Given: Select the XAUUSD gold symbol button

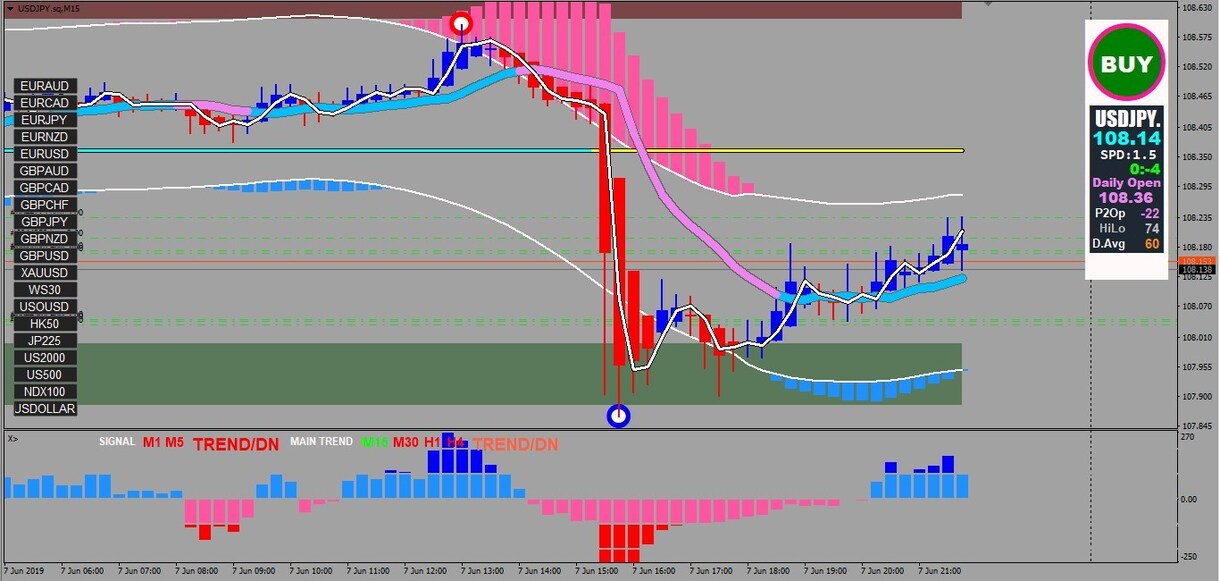Looking at the screenshot, I should pyautogui.click(x=45, y=273).
